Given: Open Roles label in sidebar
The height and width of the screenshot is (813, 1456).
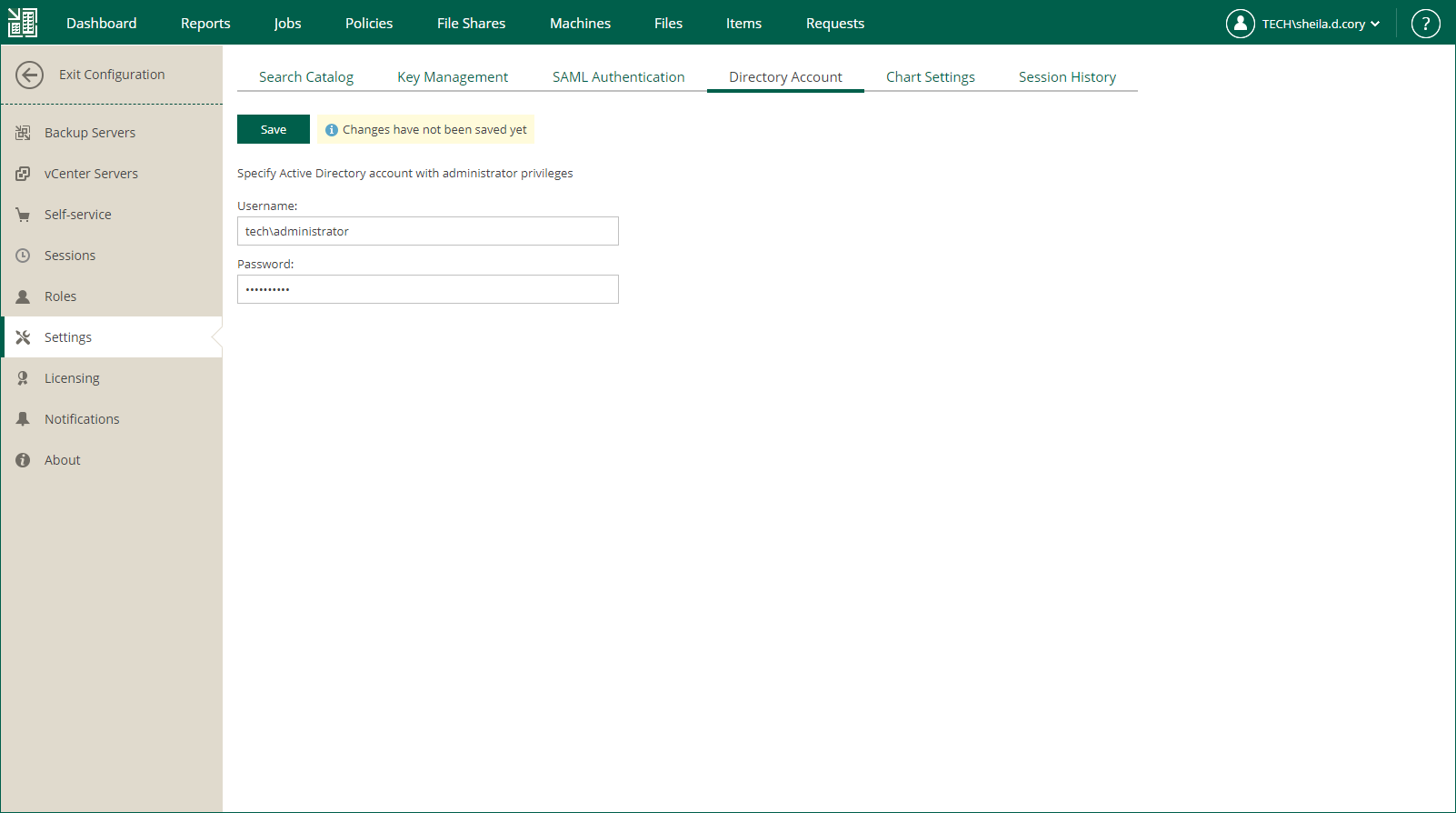Looking at the screenshot, I should coord(61,296).
